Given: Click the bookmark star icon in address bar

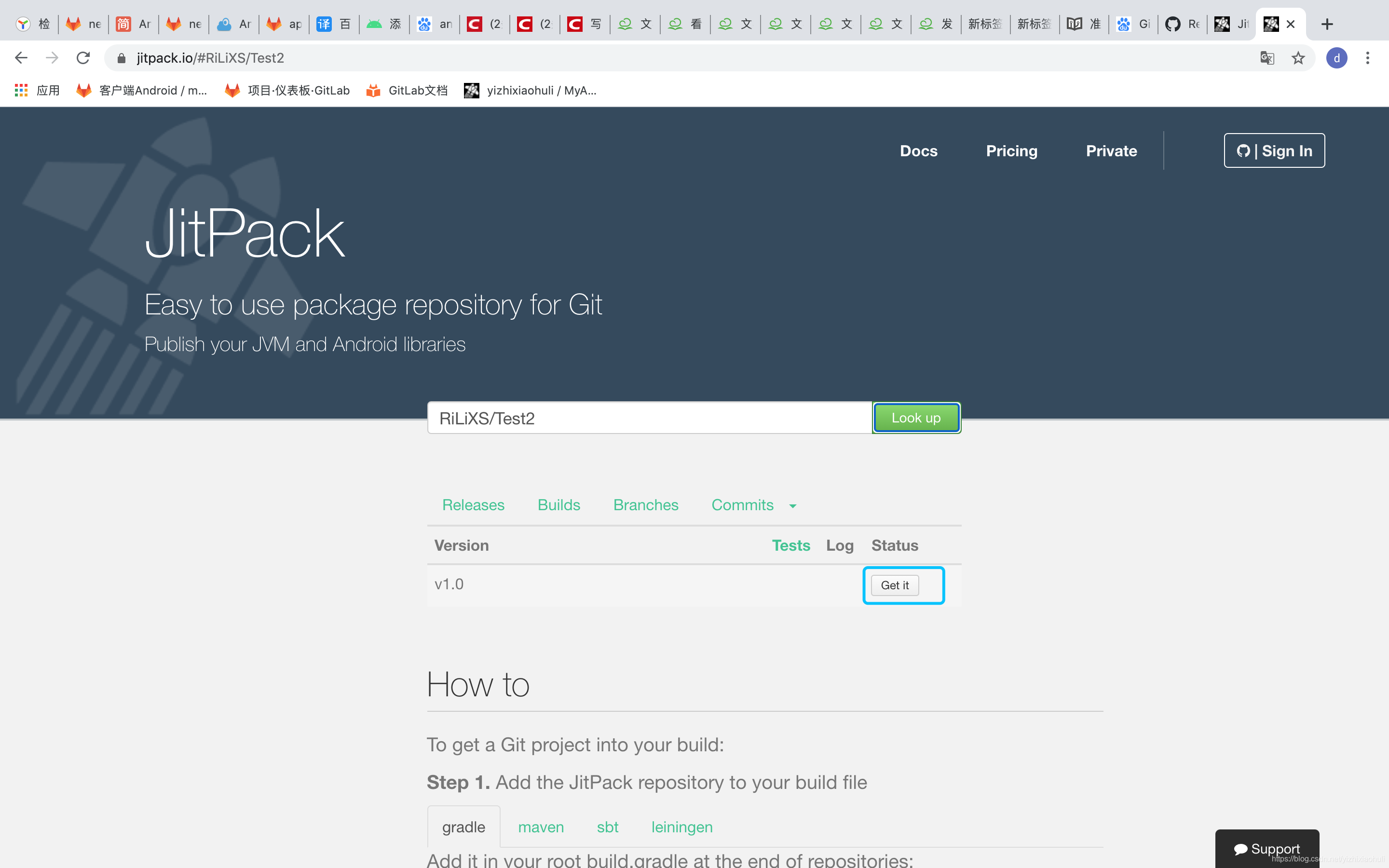Looking at the screenshot, I should [1298, 58].
